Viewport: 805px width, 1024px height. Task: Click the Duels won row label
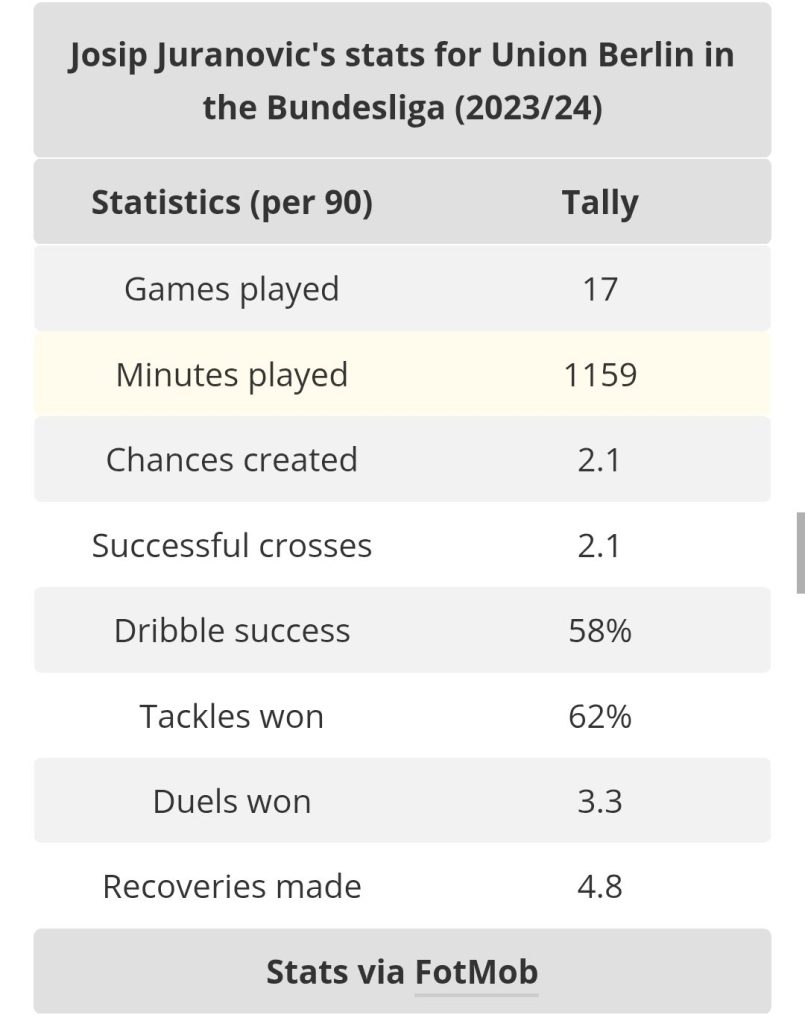point(232,801)
